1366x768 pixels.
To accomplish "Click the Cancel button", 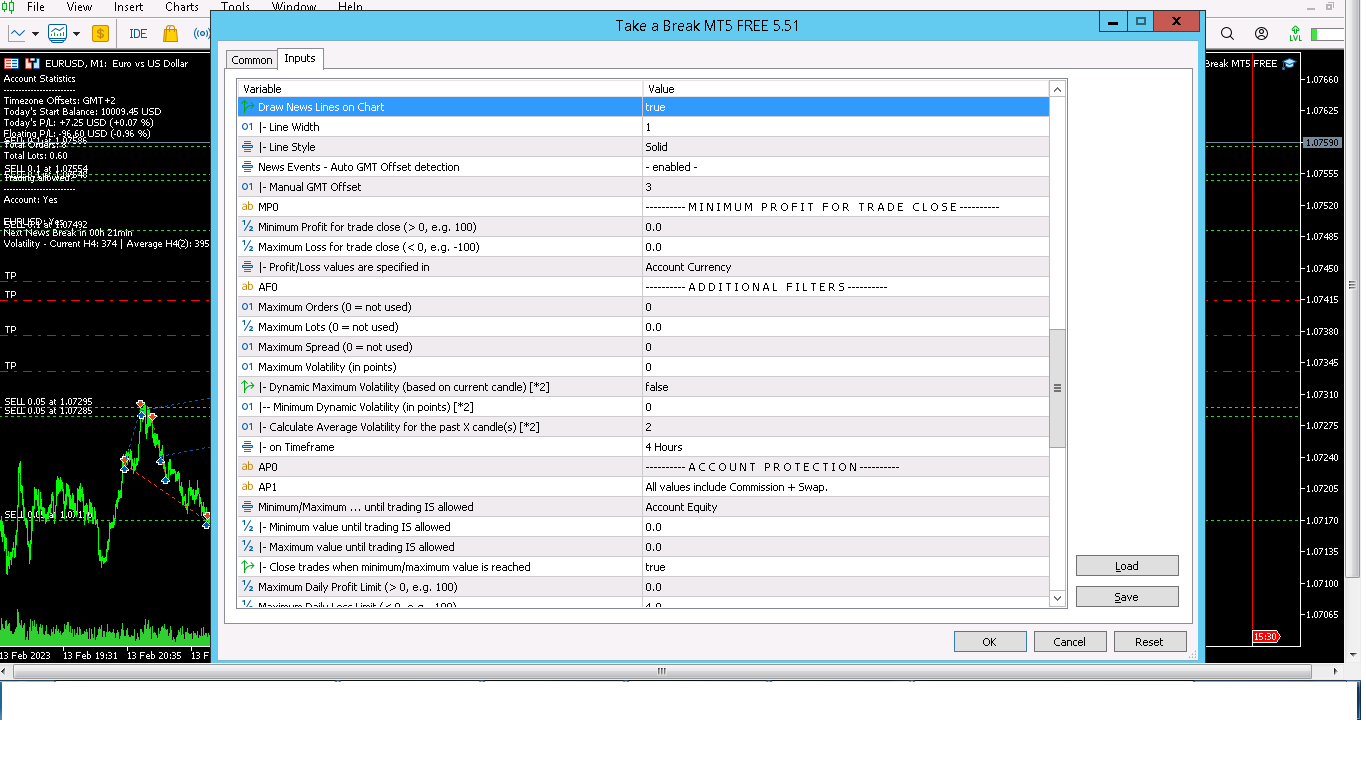I will click(1070, 642).
